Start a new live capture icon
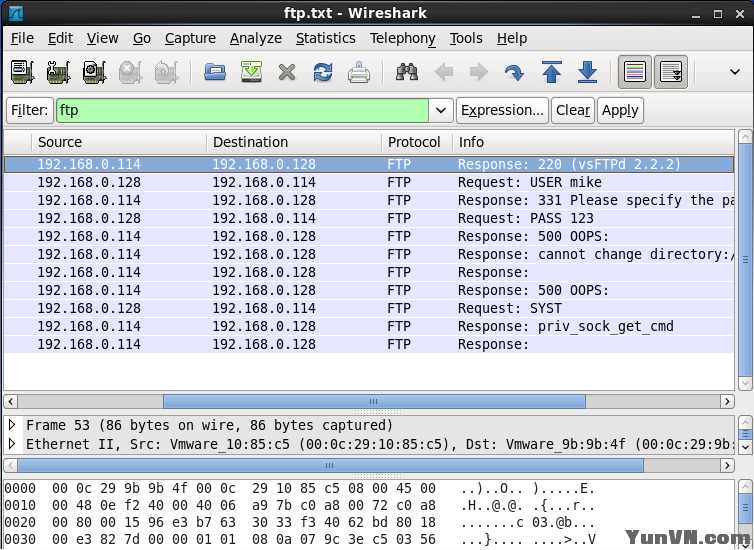This screenshot has width=754, height=550. pyautogui.click(x=94, y=73)
